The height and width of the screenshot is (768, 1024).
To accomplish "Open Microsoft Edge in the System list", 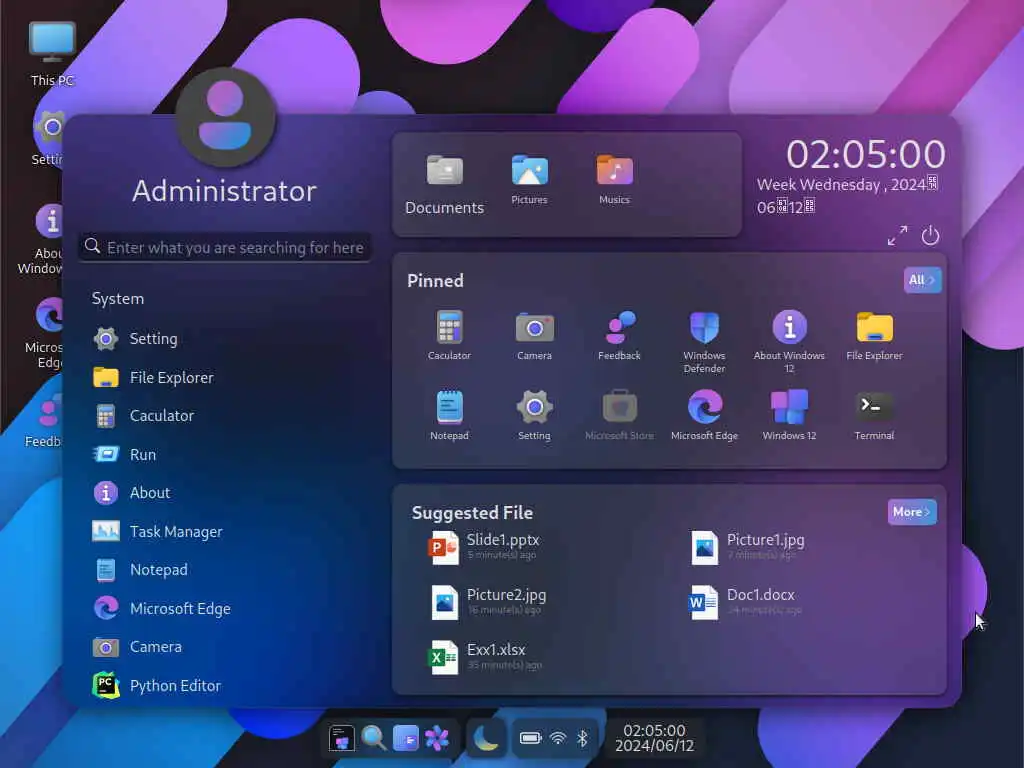I will [x=225, y=609].
